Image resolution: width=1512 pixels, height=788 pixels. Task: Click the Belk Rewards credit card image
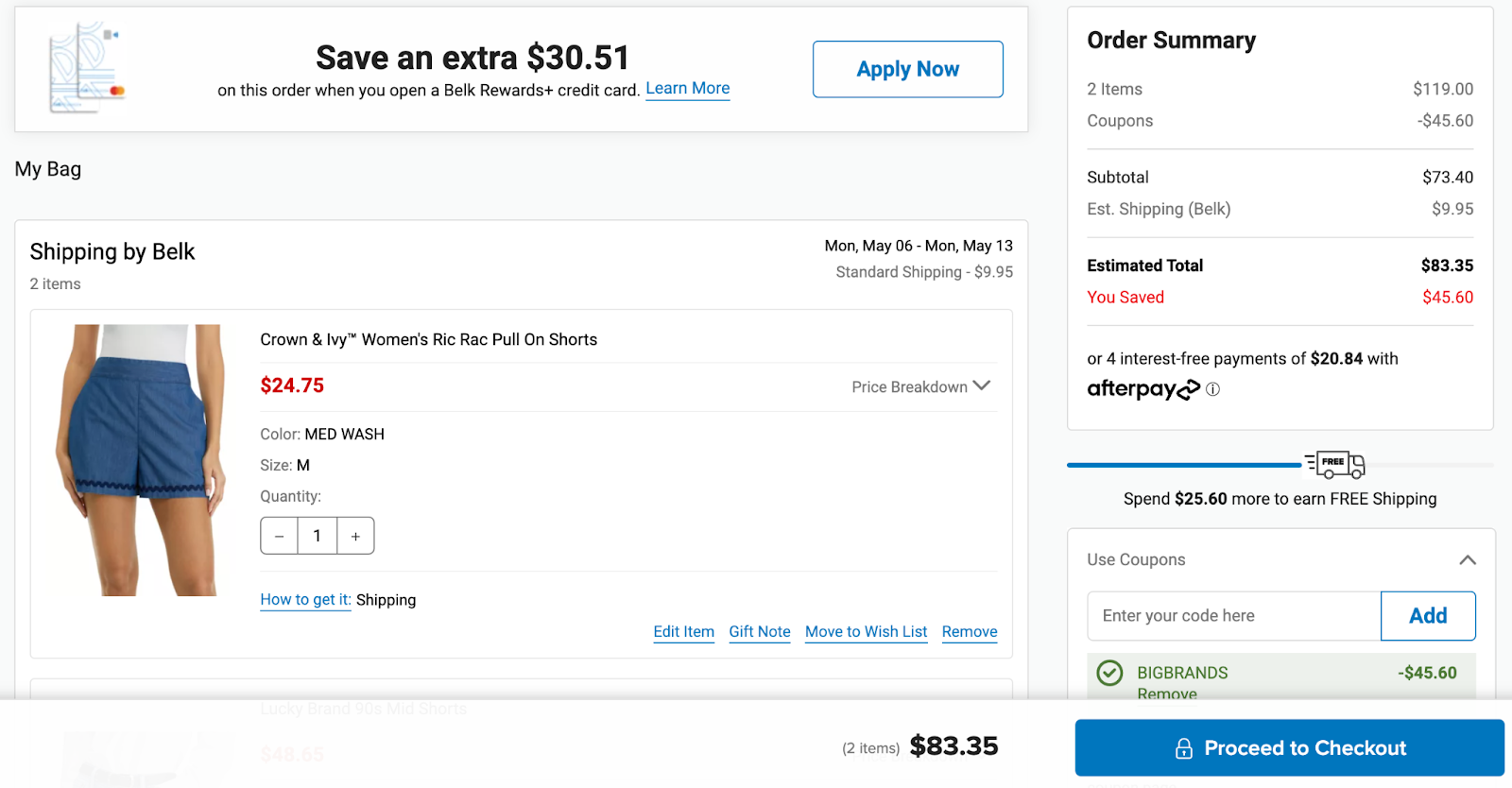click(x=87, y=68)
